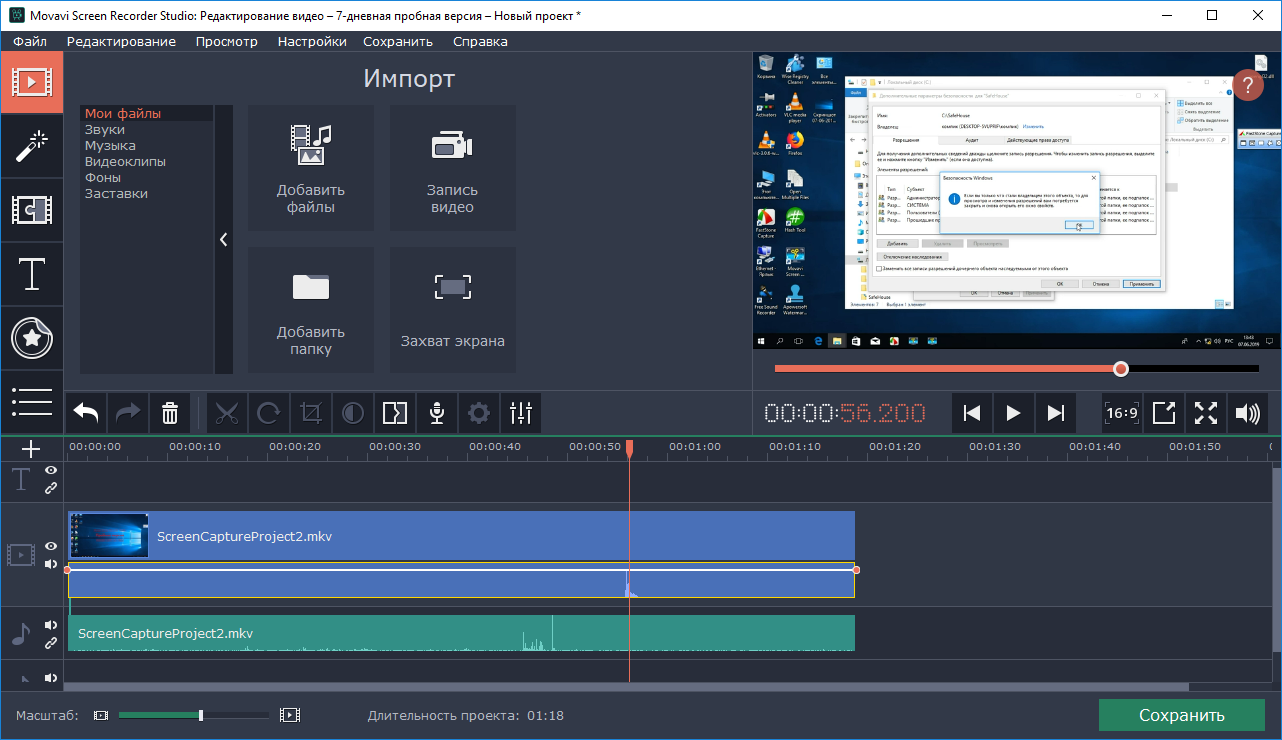The width and height of the screenshot is (1282, 740).
Task: Click Добавить папку button
Action: point(311,311)
